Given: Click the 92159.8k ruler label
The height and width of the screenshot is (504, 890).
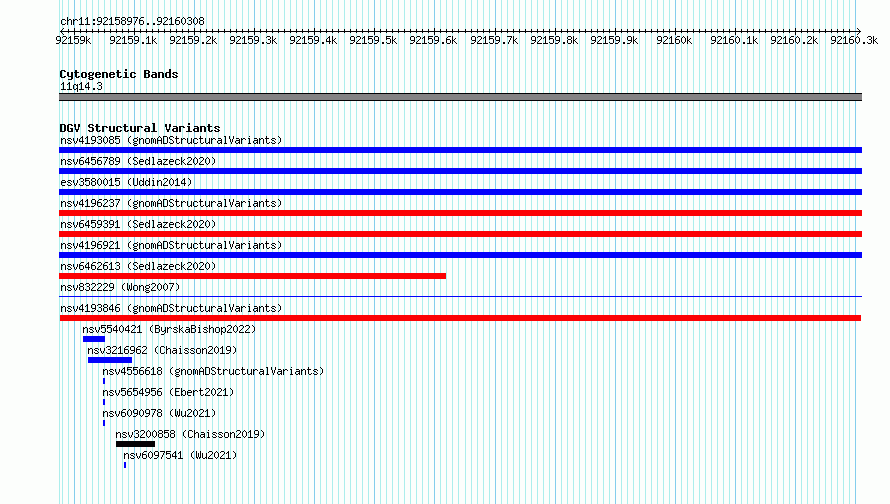Looking at the screenshot, I should pyautogui.click(x=554, y=40).
